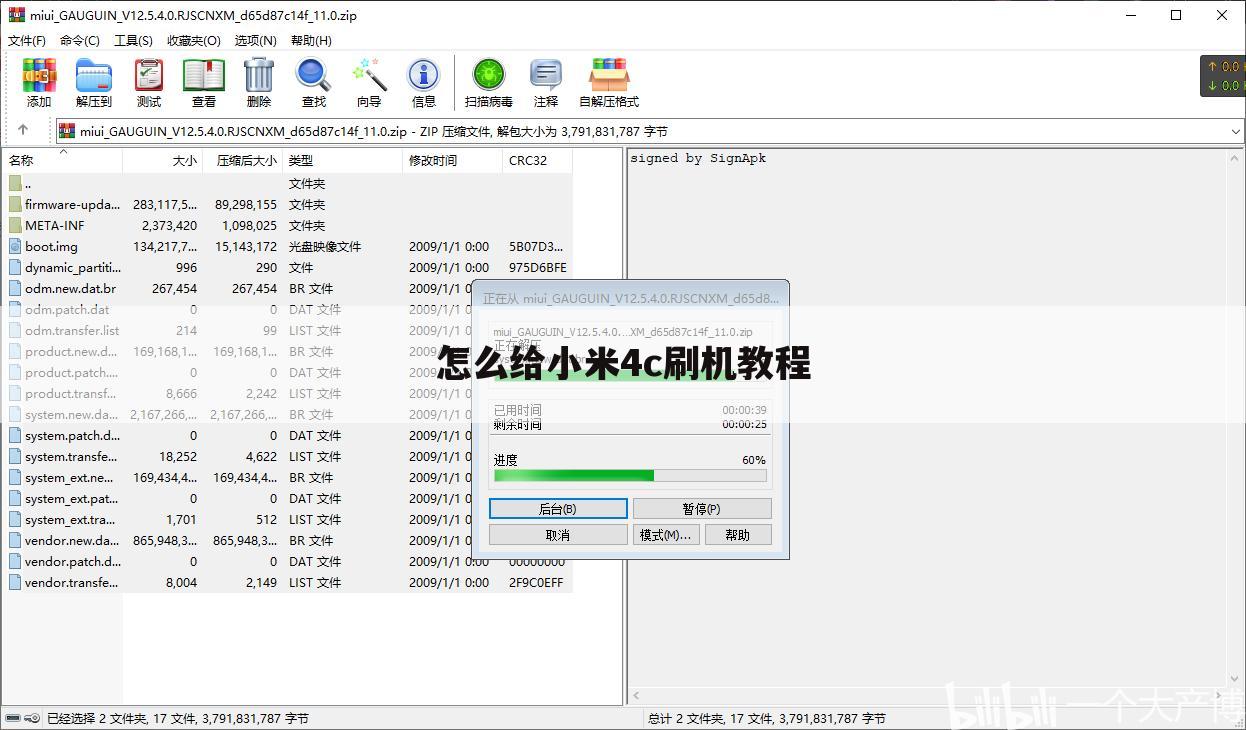
Task: Select vendor.patch.d... file row
Action: 287,561
